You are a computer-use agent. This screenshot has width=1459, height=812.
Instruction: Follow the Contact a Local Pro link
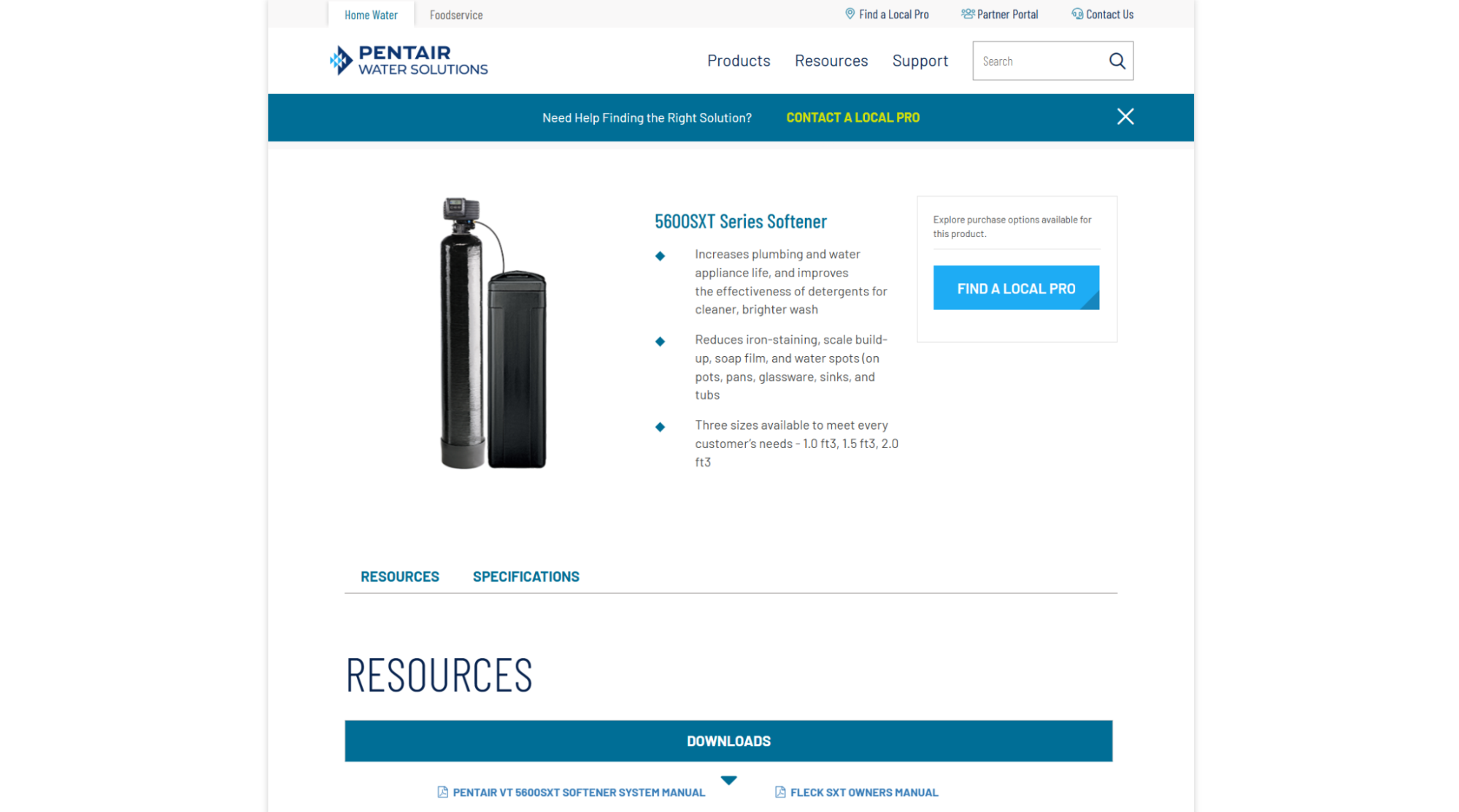pos(852,117)
